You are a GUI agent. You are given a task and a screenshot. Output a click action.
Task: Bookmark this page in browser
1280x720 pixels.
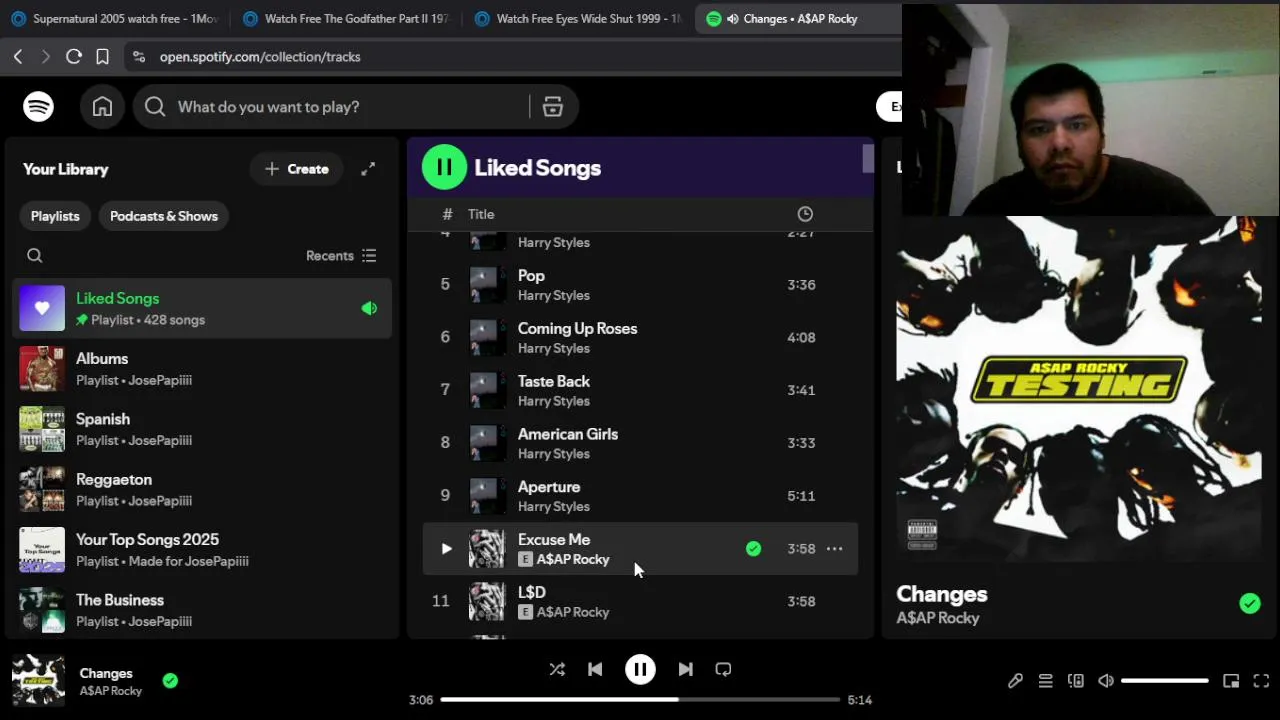click(x=102, y=57)
